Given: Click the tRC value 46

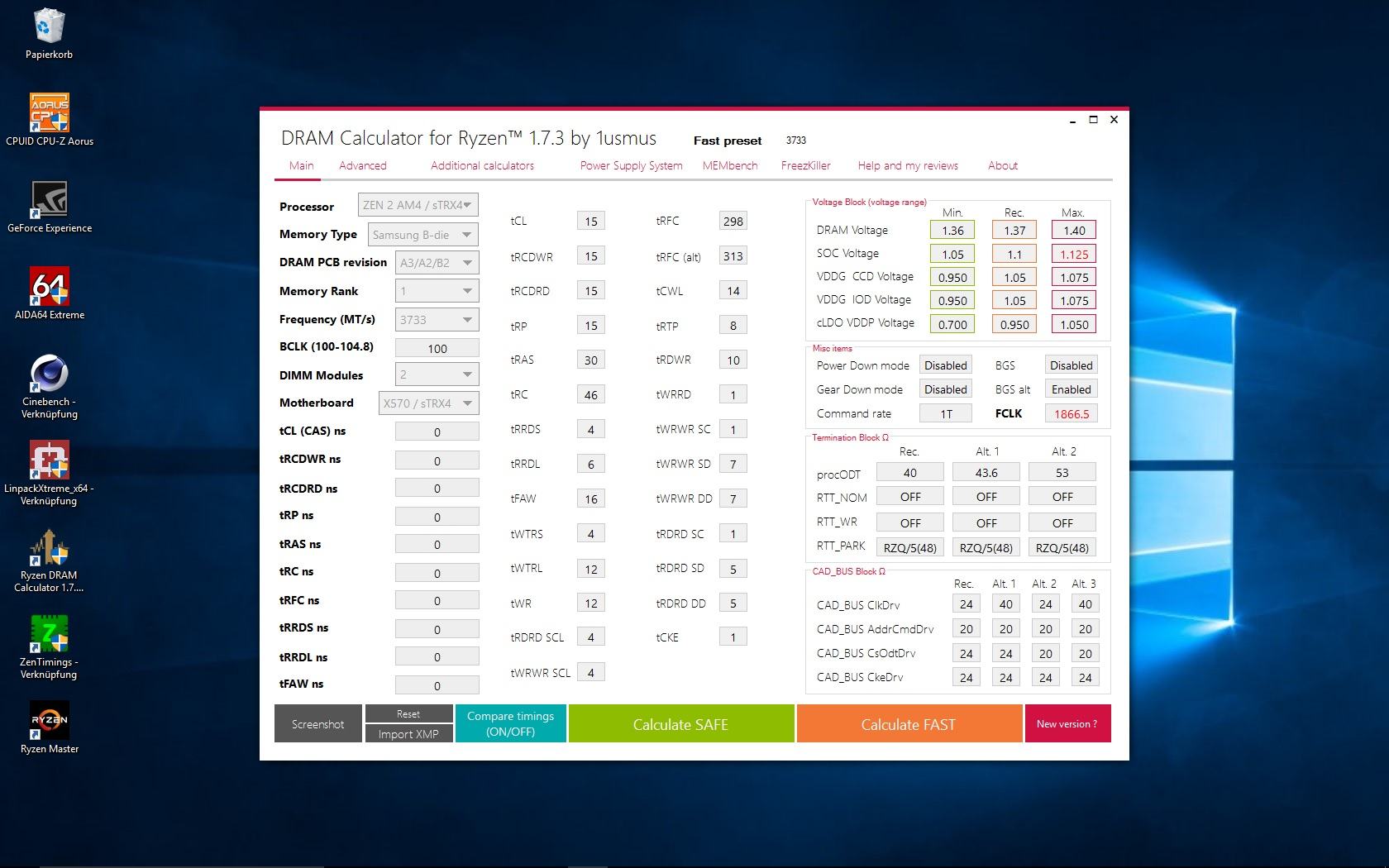Looking at the screenshot, I should 591,394.
